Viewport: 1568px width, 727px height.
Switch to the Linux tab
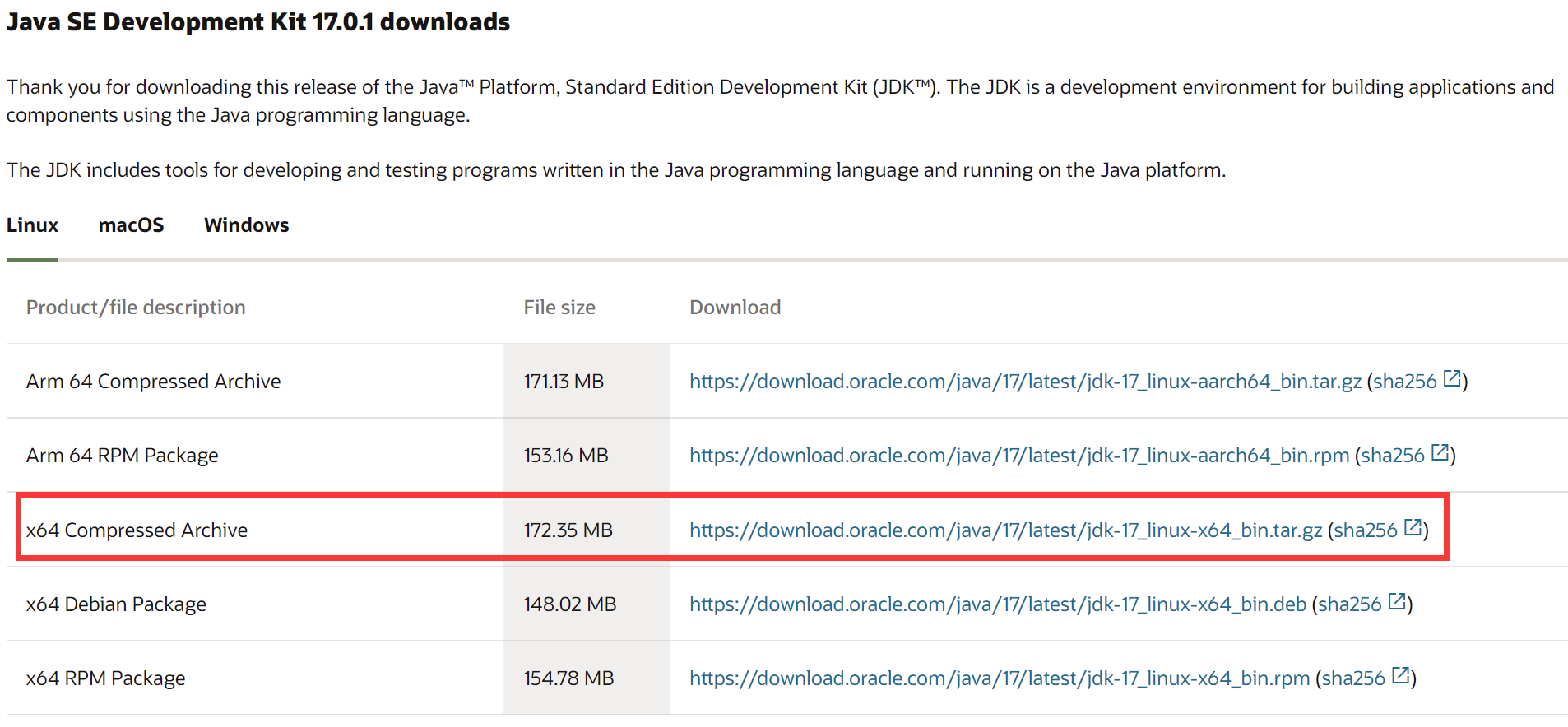point(32,225)
